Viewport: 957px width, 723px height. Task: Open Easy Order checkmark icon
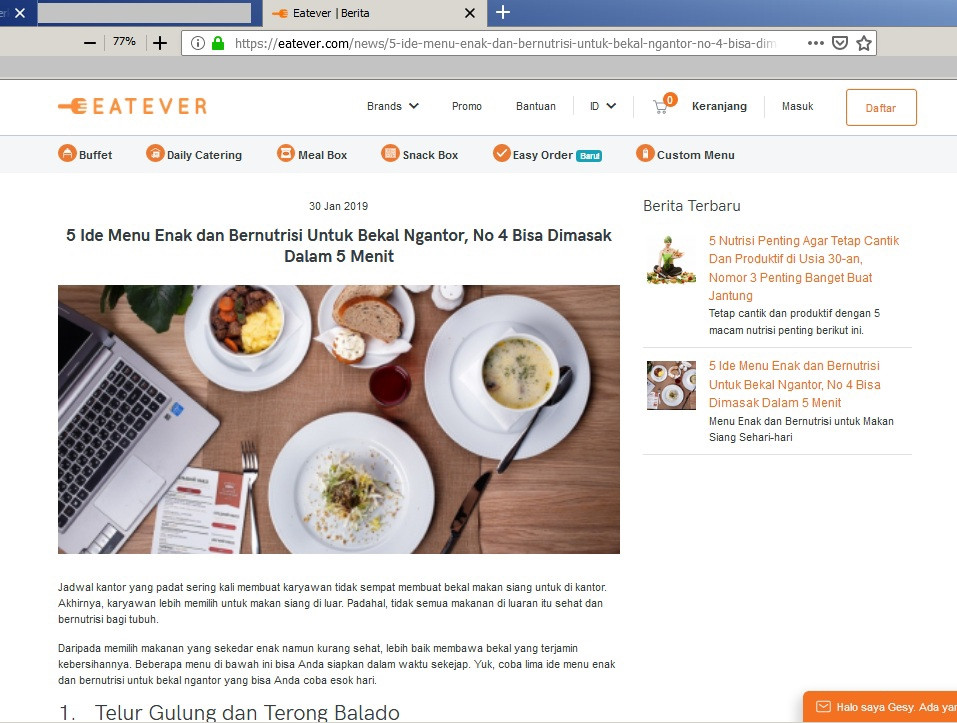(502, 153)
